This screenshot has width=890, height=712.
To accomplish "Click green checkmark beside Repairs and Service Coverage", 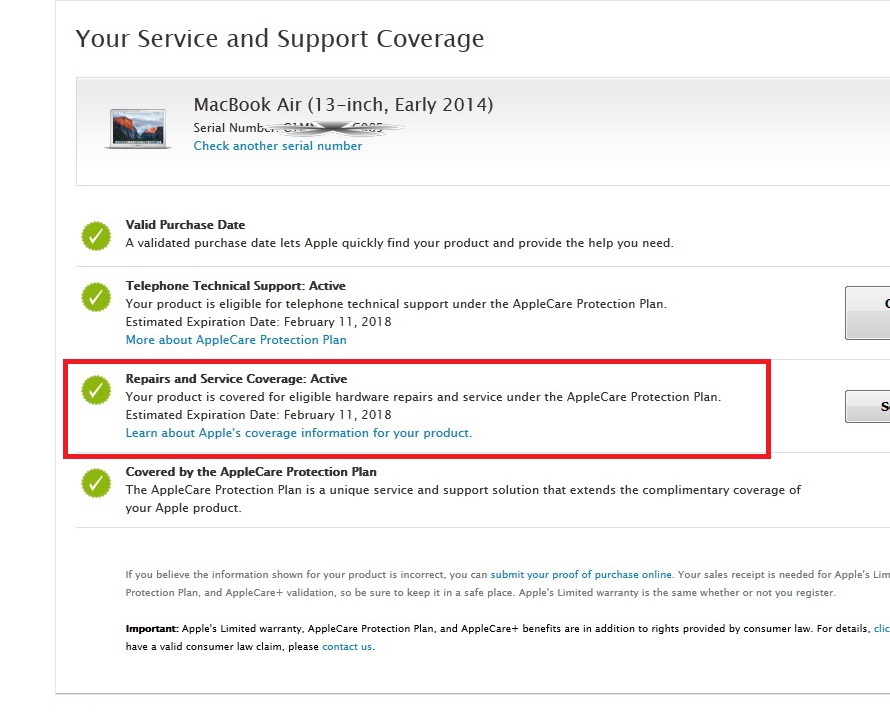I will point(96,390).
